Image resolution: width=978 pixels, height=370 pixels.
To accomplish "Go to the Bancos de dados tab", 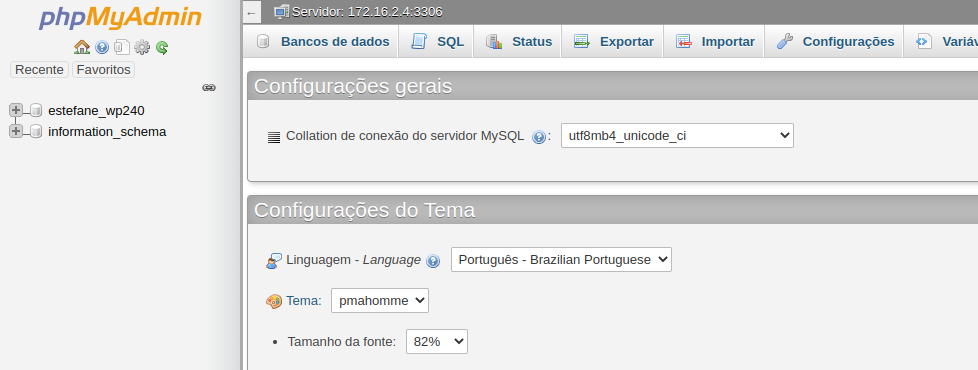I will [322, 42].
